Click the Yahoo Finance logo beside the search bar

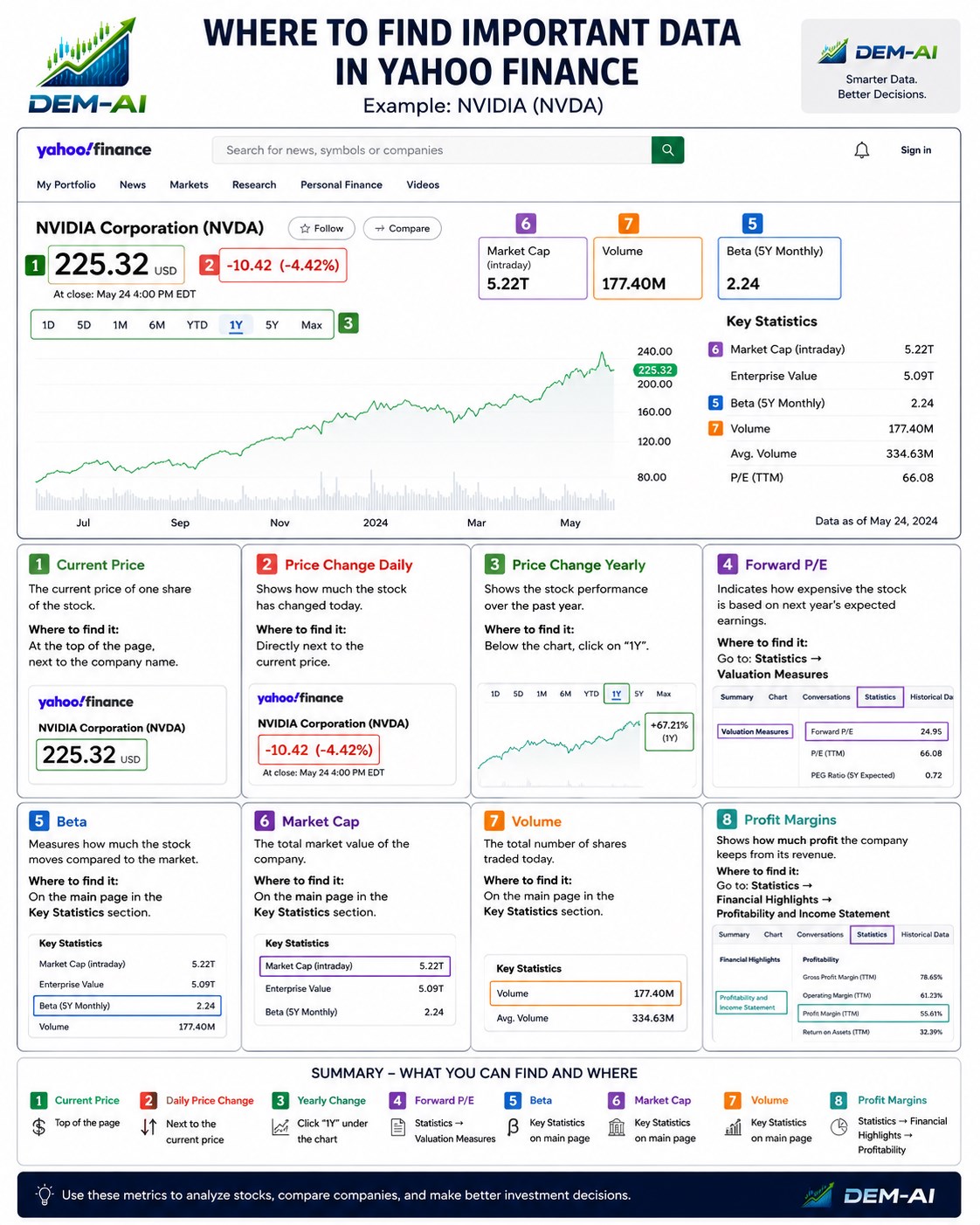93,149
